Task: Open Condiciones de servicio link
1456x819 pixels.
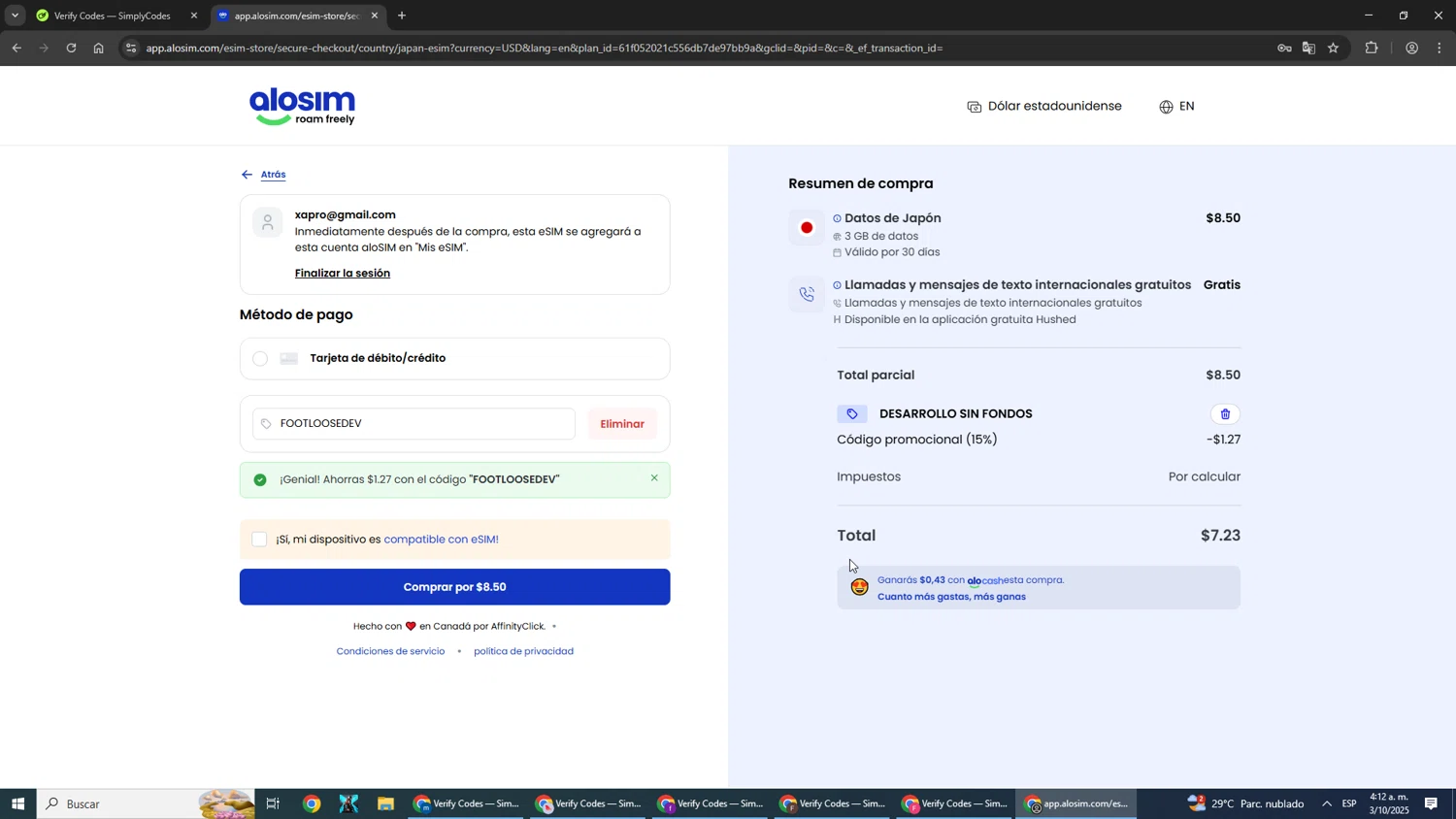Action: click(390, 651)
